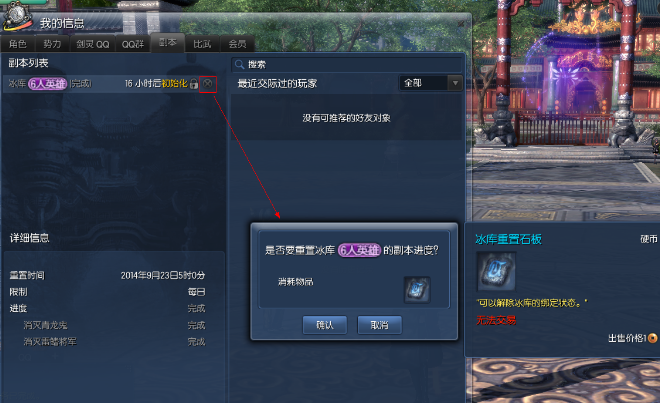Click the pin icon at the panel's top-right corner
Image resolution: width=660 pixels, height=403 pixels.
pyautogui.click(x=461, y=24)
